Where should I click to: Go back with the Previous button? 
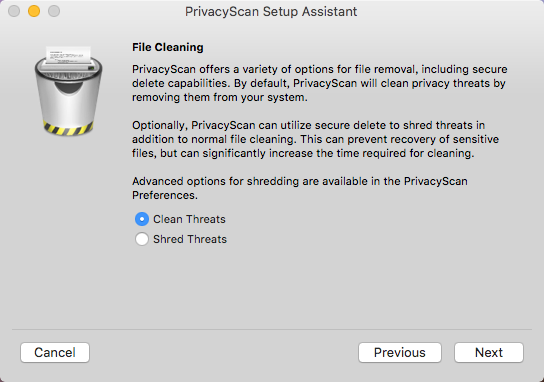(x=400, y=353)
